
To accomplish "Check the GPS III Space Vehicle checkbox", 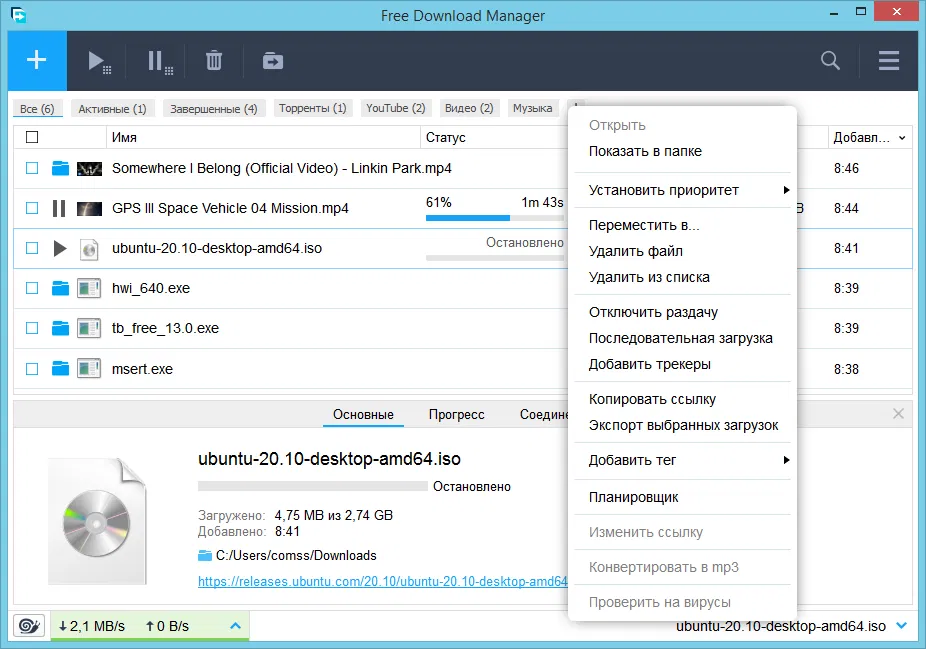I will point(32,208).
